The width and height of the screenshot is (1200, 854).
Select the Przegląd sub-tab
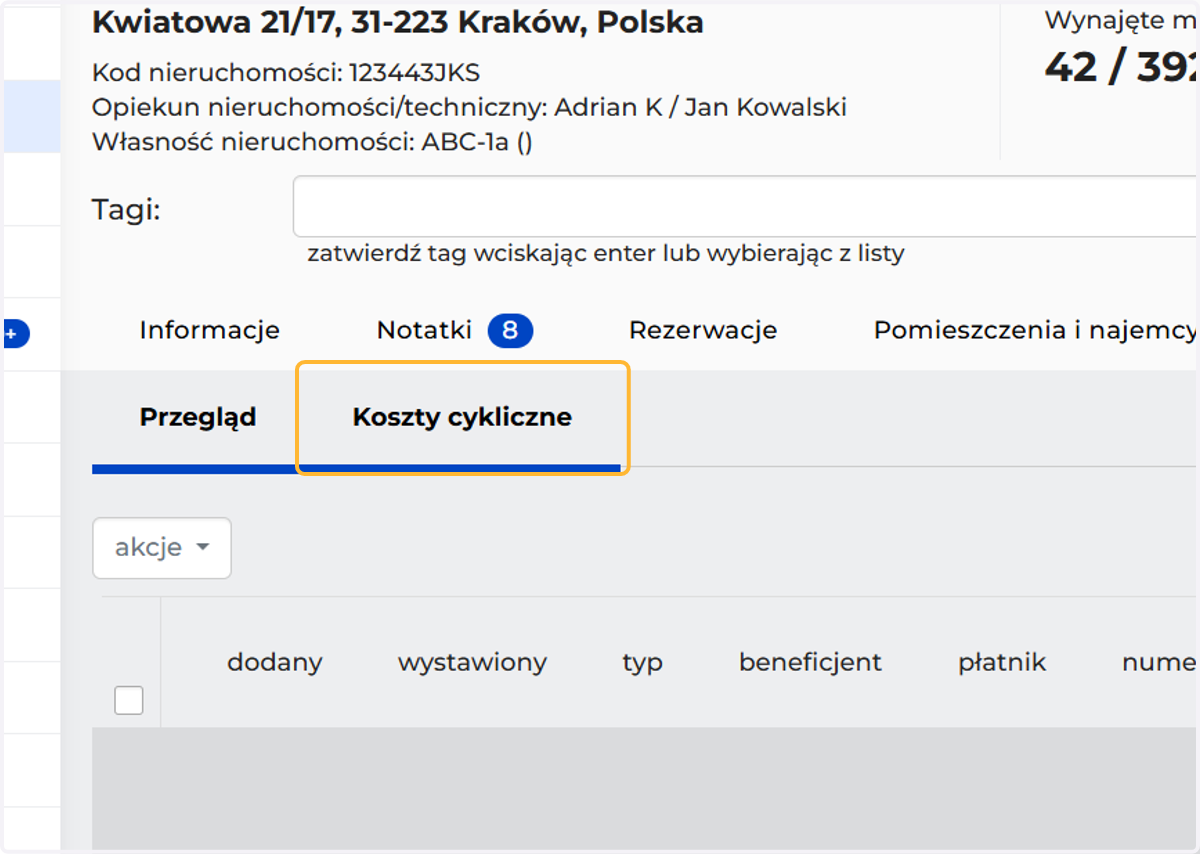[x=198, y=417]
